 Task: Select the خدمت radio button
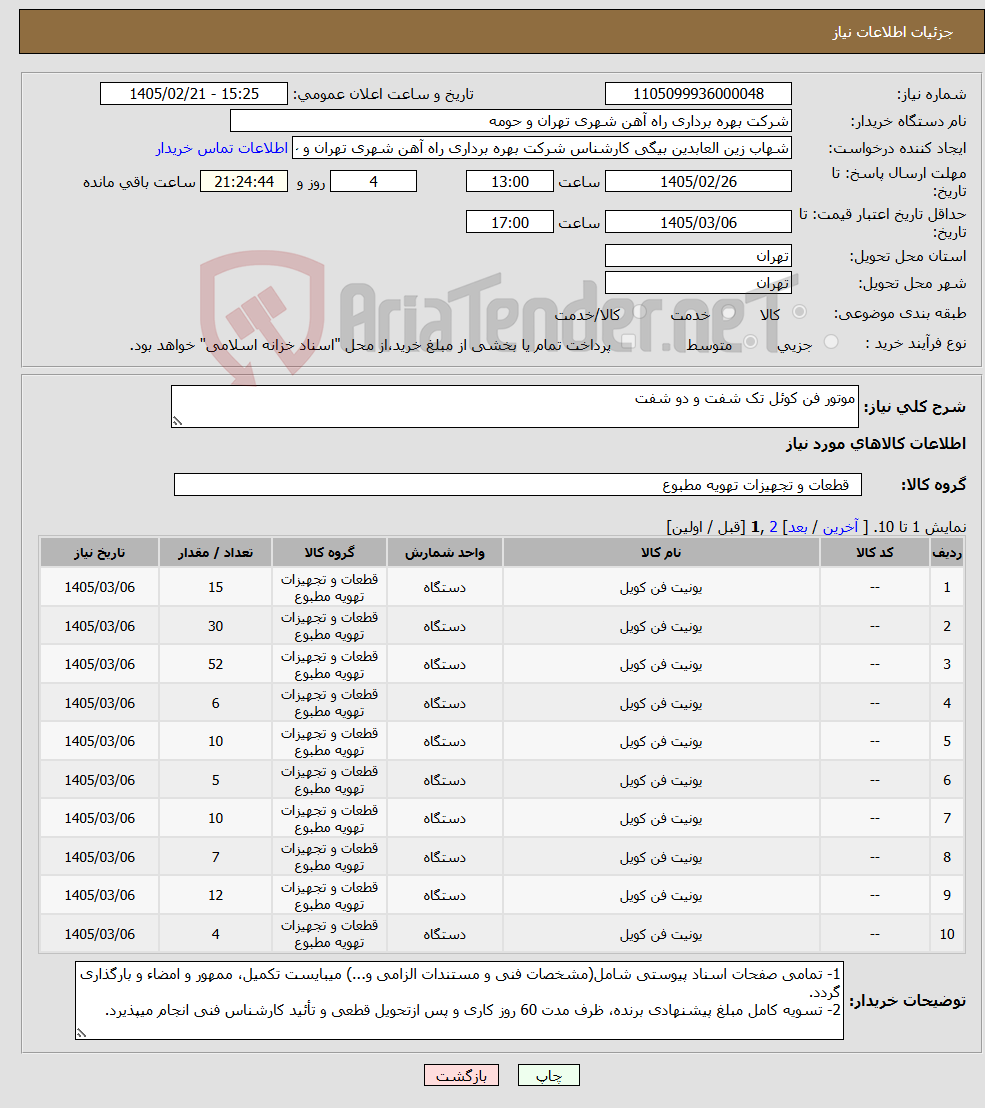(729, 312)
